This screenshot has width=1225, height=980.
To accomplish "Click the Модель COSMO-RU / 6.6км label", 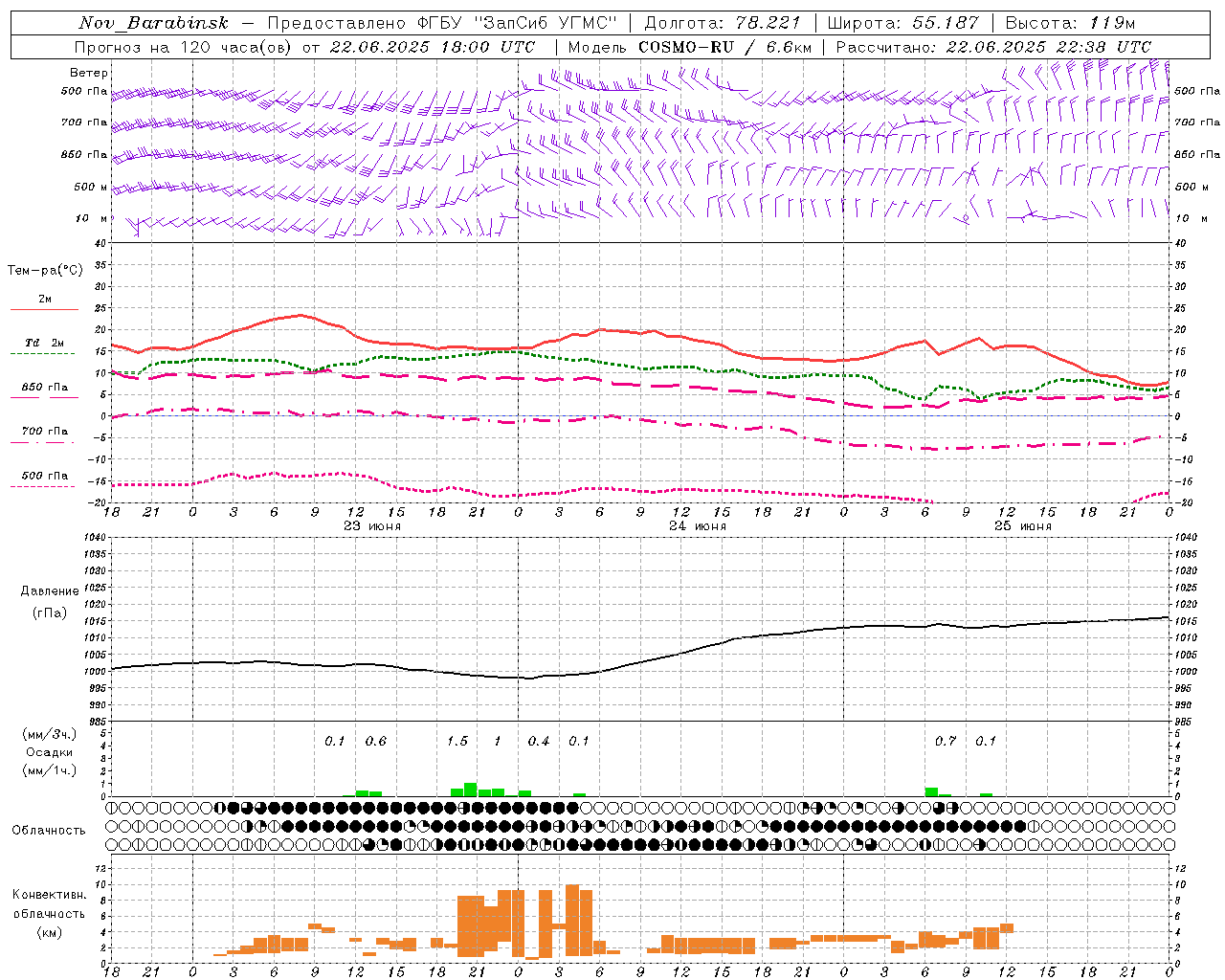I will 690,47.
